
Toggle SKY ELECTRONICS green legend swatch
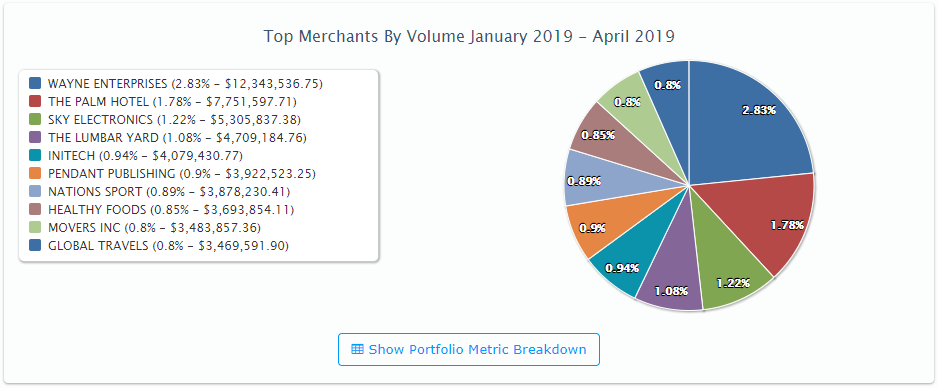[35, 120]
